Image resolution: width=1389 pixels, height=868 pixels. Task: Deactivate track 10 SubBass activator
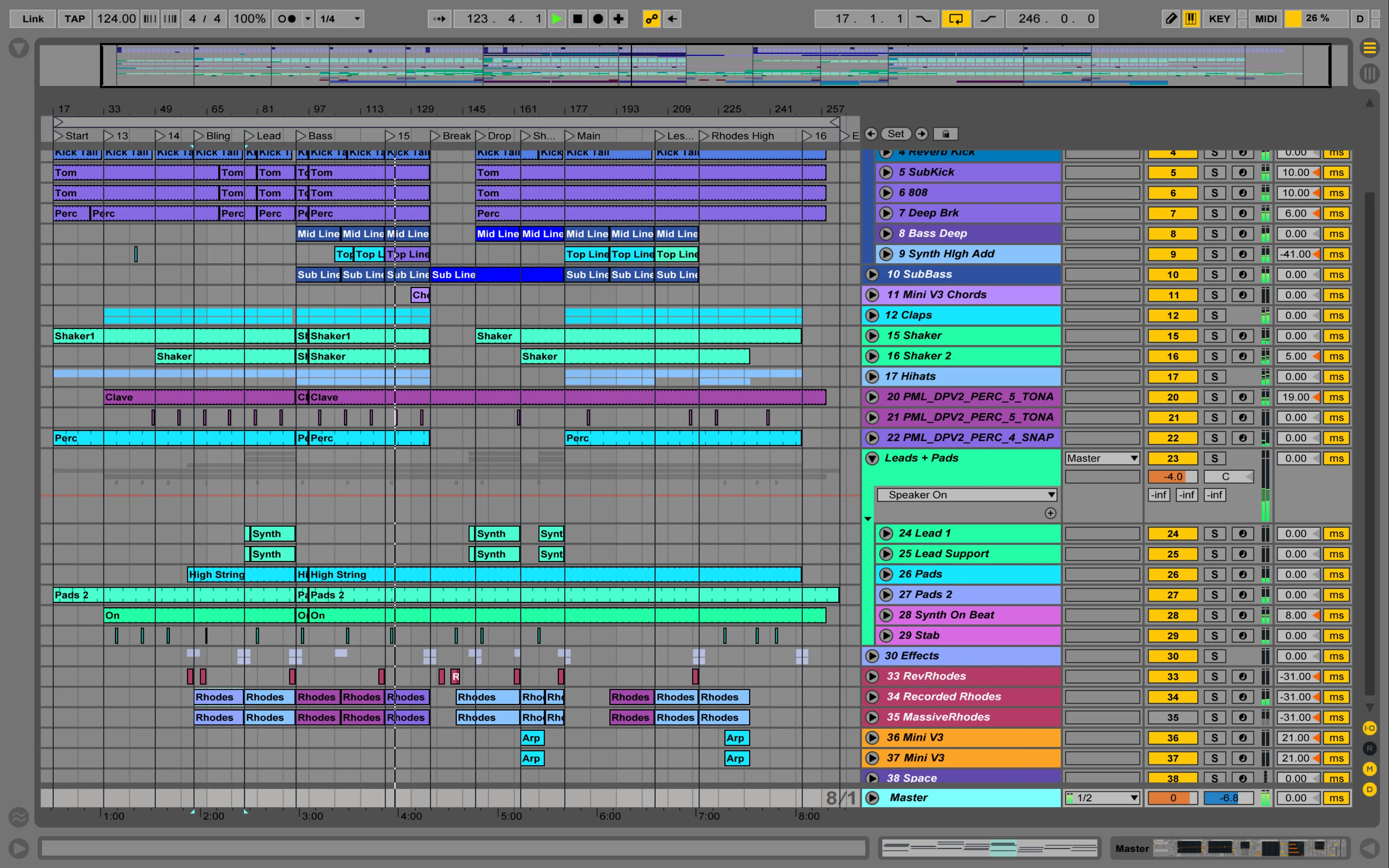(x=1173, y=274)
